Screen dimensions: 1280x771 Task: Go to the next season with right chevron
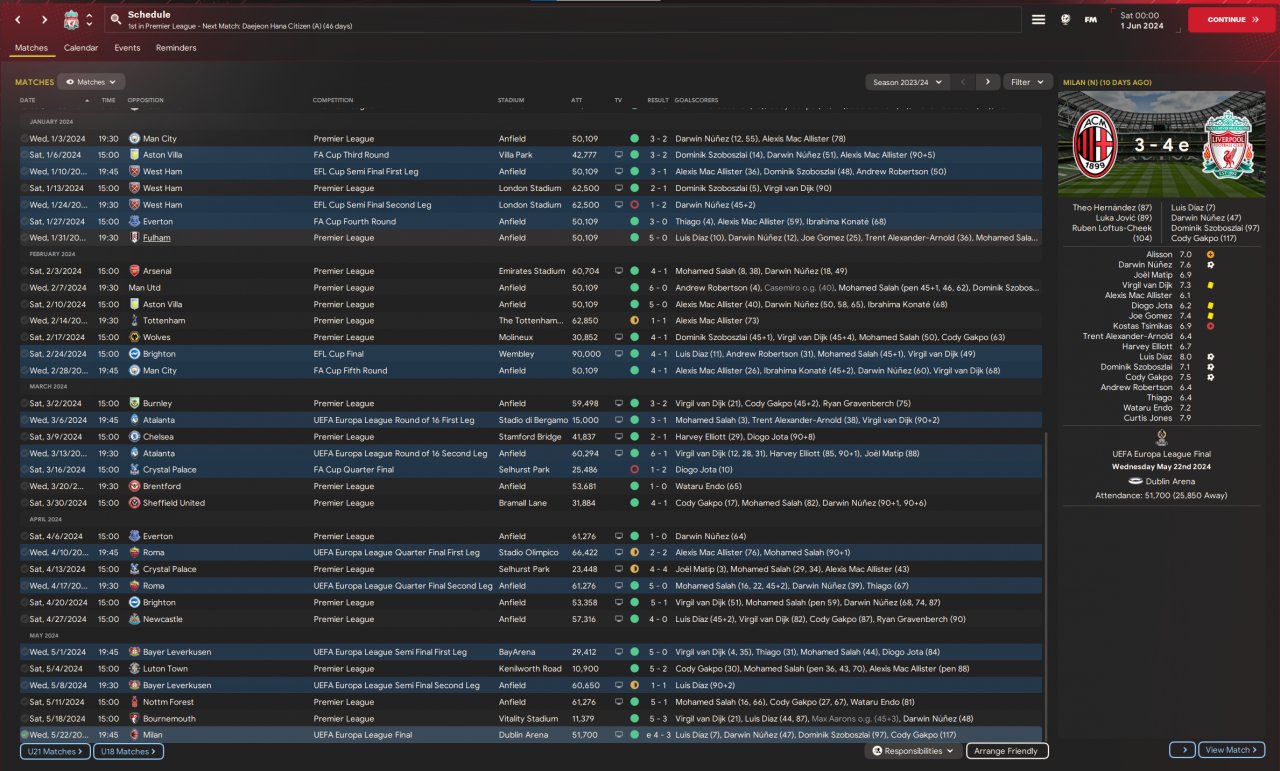coord(987,82)
